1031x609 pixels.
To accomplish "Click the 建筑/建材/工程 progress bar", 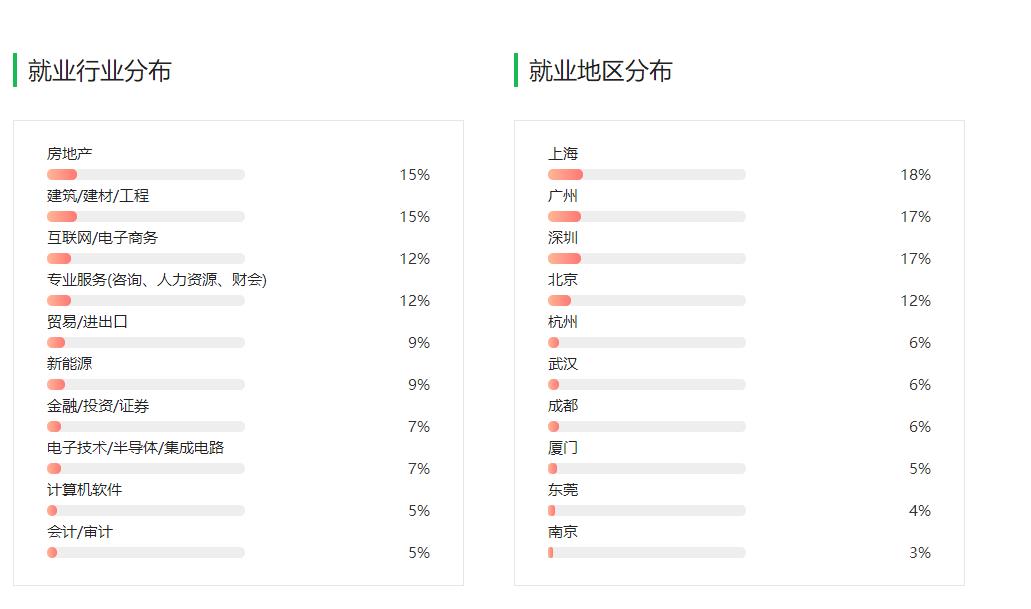I will click(145, 217).
